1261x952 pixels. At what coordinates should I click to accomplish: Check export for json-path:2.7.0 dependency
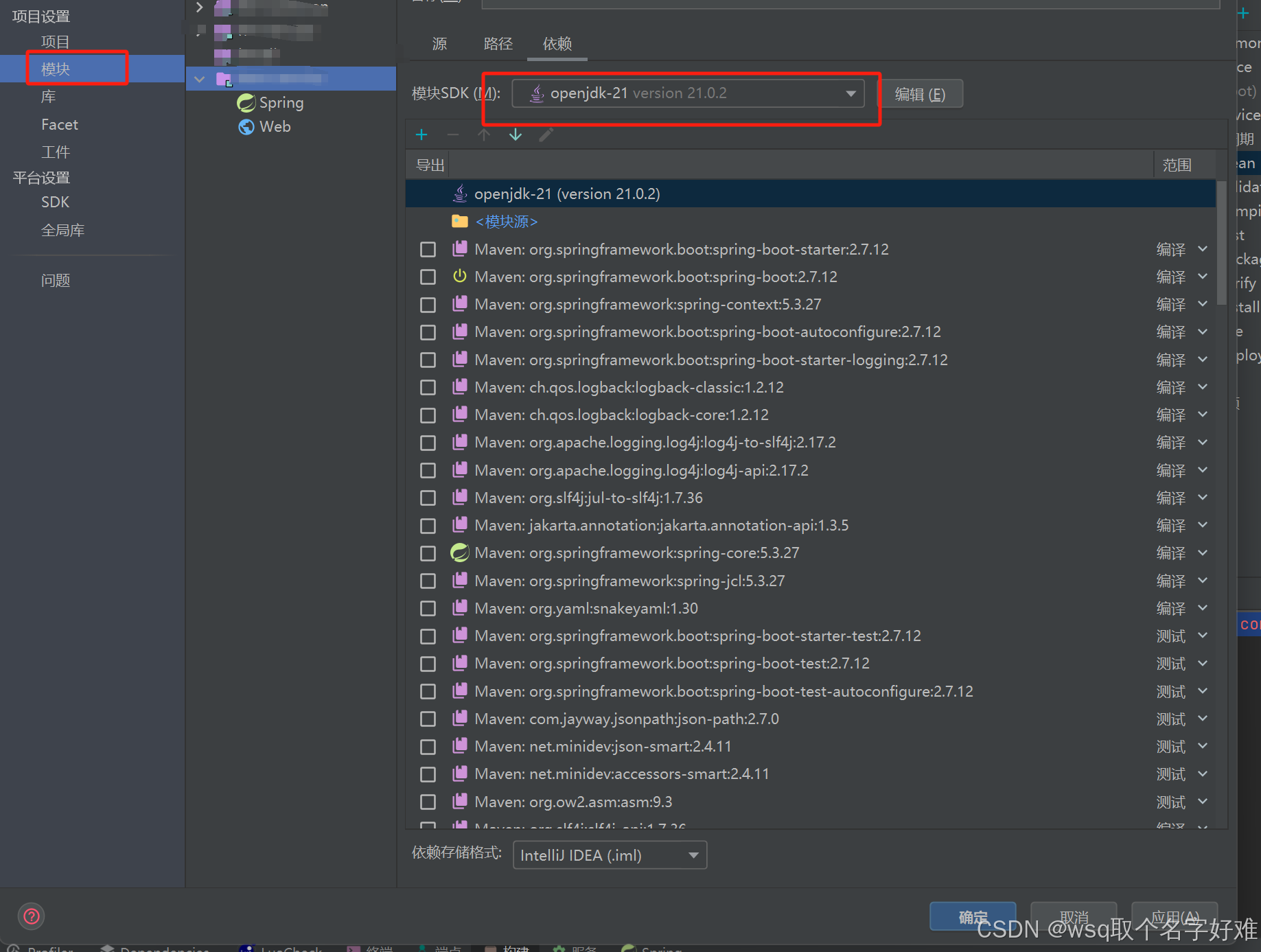(x=428, y=719)
